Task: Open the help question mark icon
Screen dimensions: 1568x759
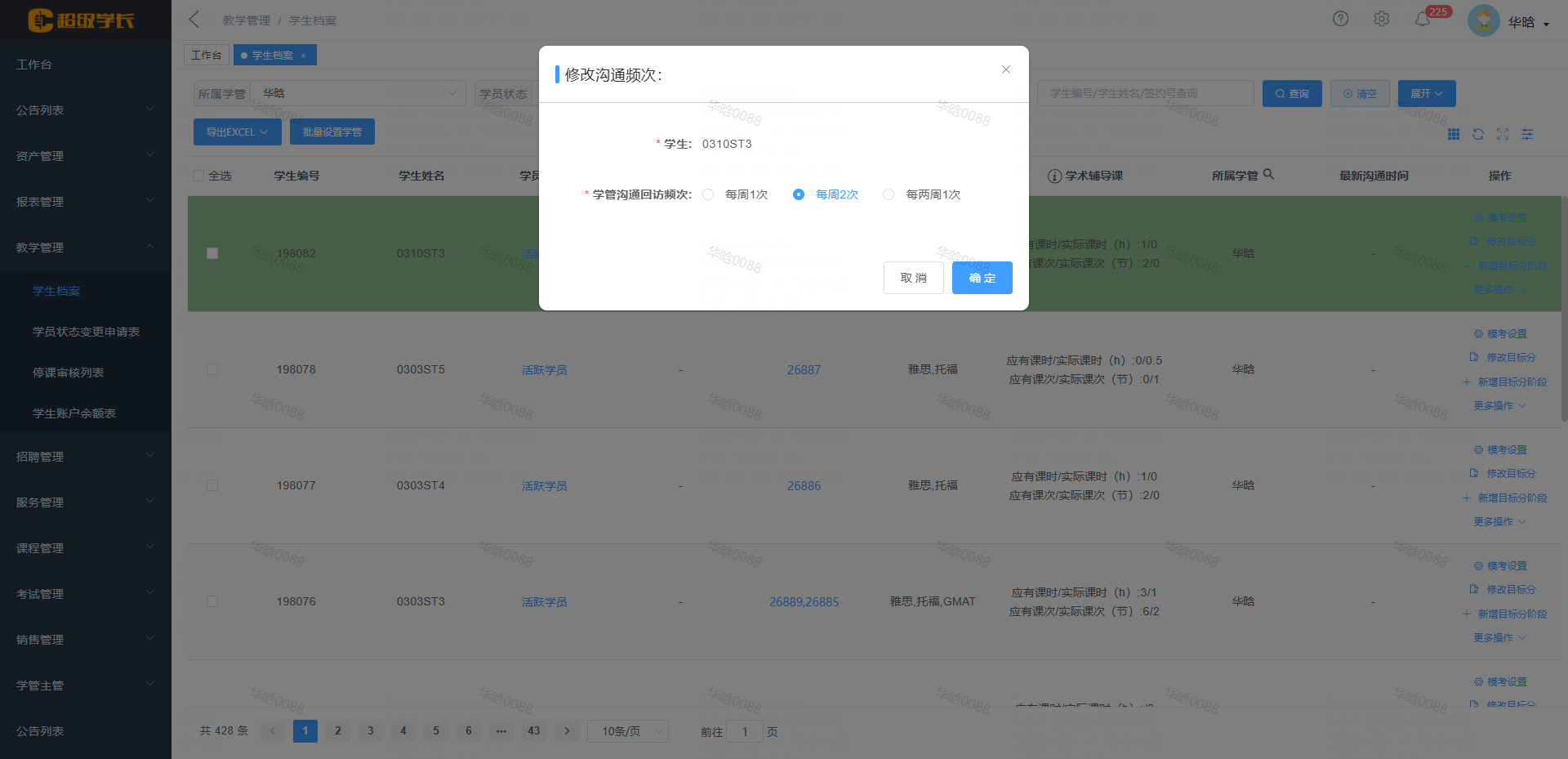Action: tap(1340, 18)
